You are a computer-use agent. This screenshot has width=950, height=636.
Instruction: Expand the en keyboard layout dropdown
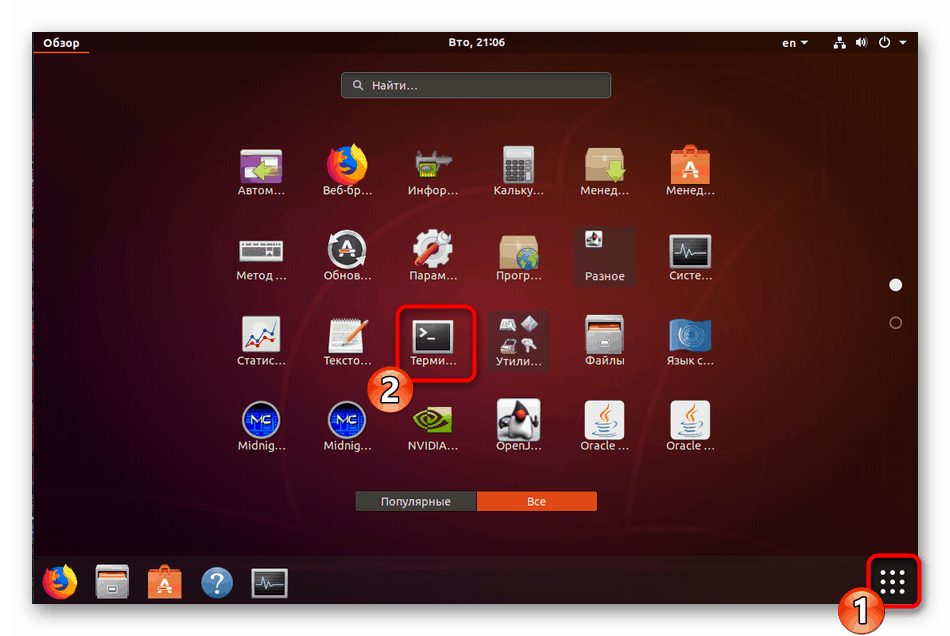pyautogui.click(x=793, y=42)
